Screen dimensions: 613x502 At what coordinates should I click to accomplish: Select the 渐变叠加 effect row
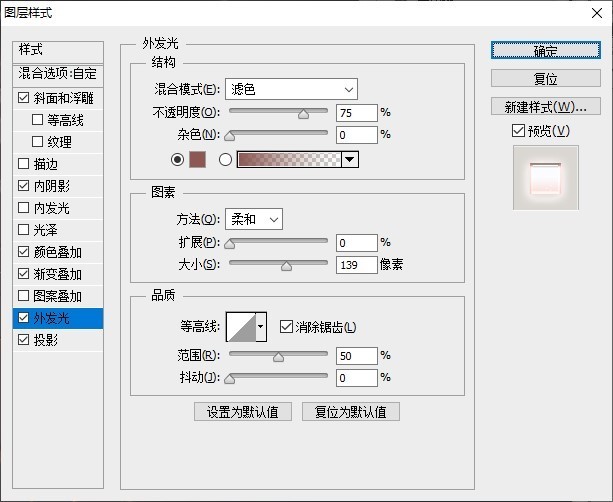click(x=58, y=274)
